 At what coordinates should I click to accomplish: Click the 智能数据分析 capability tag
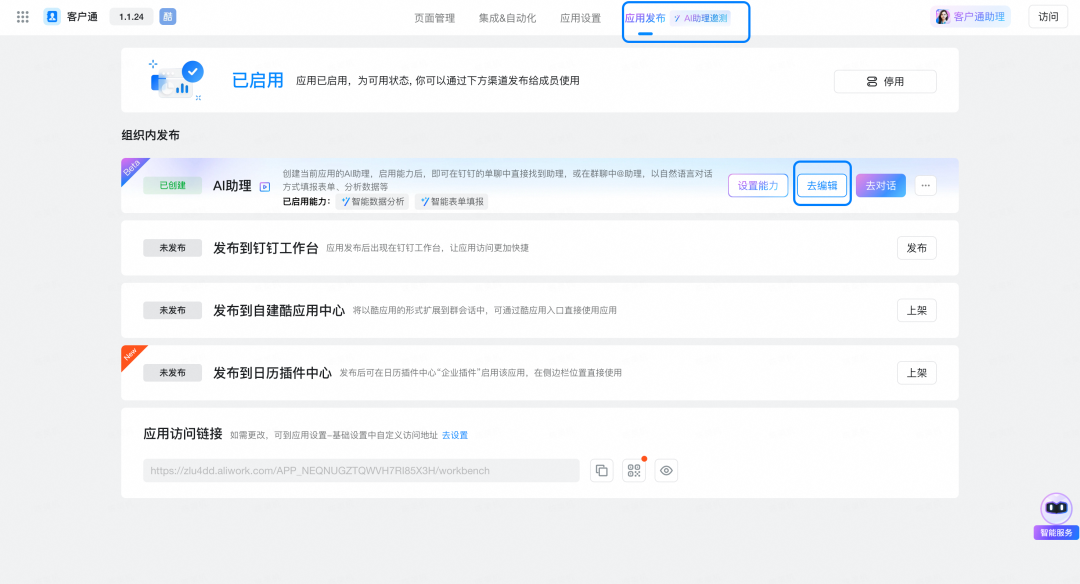pyautogui.click(x=373, y=202)
